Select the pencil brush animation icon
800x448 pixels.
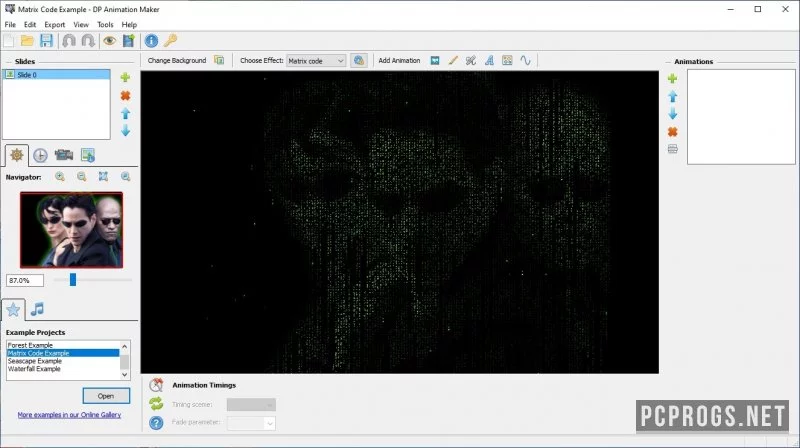(x=453, y=61)
